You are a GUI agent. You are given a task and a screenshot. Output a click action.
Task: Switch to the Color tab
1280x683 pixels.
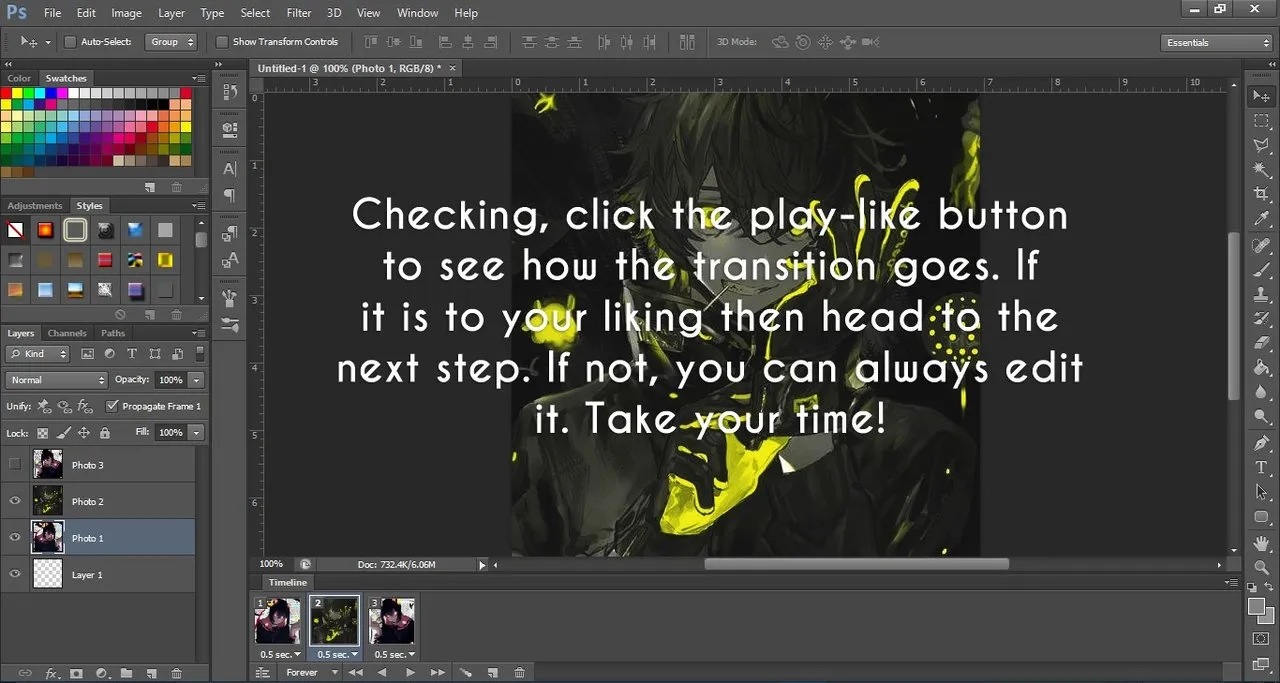pos(19,78)
